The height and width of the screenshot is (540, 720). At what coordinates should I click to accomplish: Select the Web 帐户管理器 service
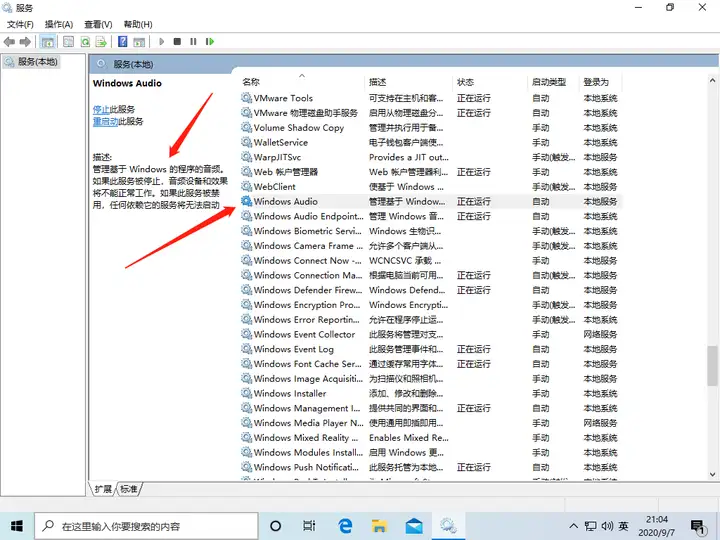430,172
